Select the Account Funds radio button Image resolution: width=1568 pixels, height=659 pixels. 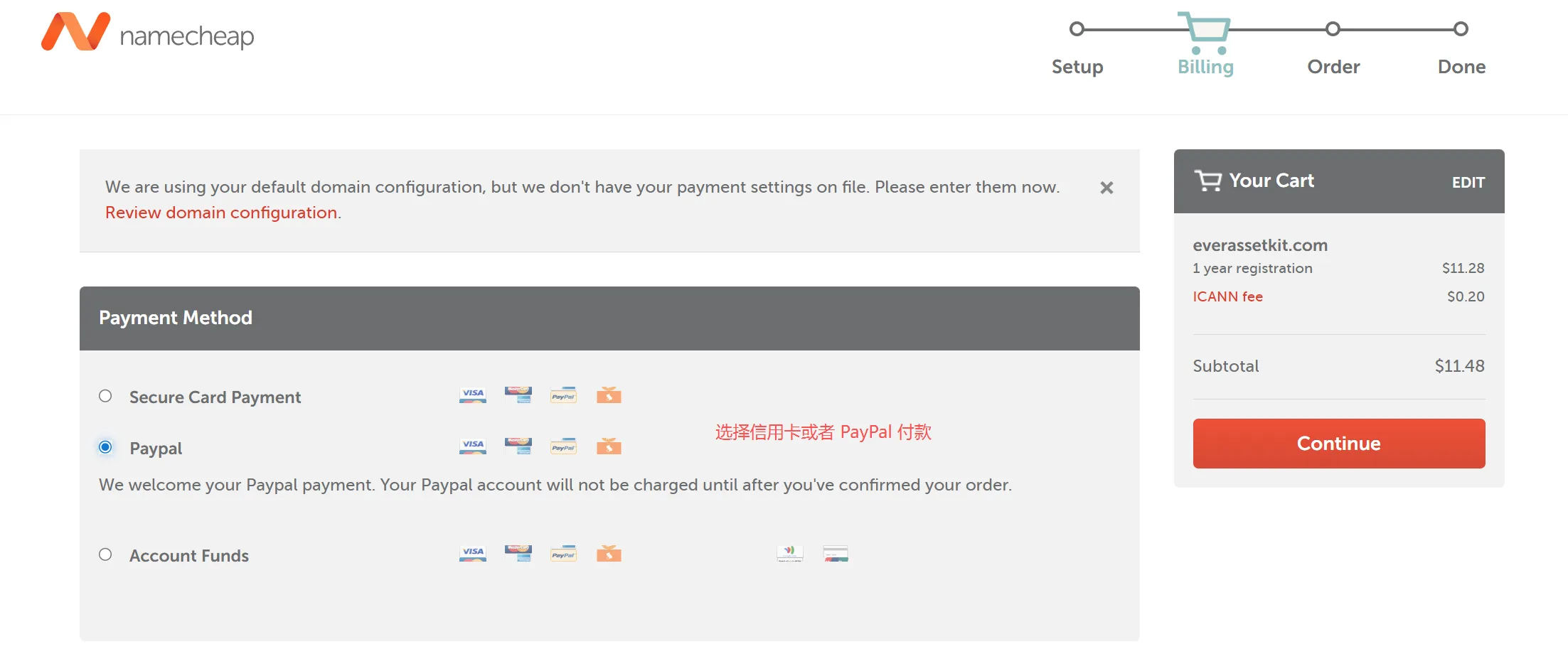coord(105,554)
